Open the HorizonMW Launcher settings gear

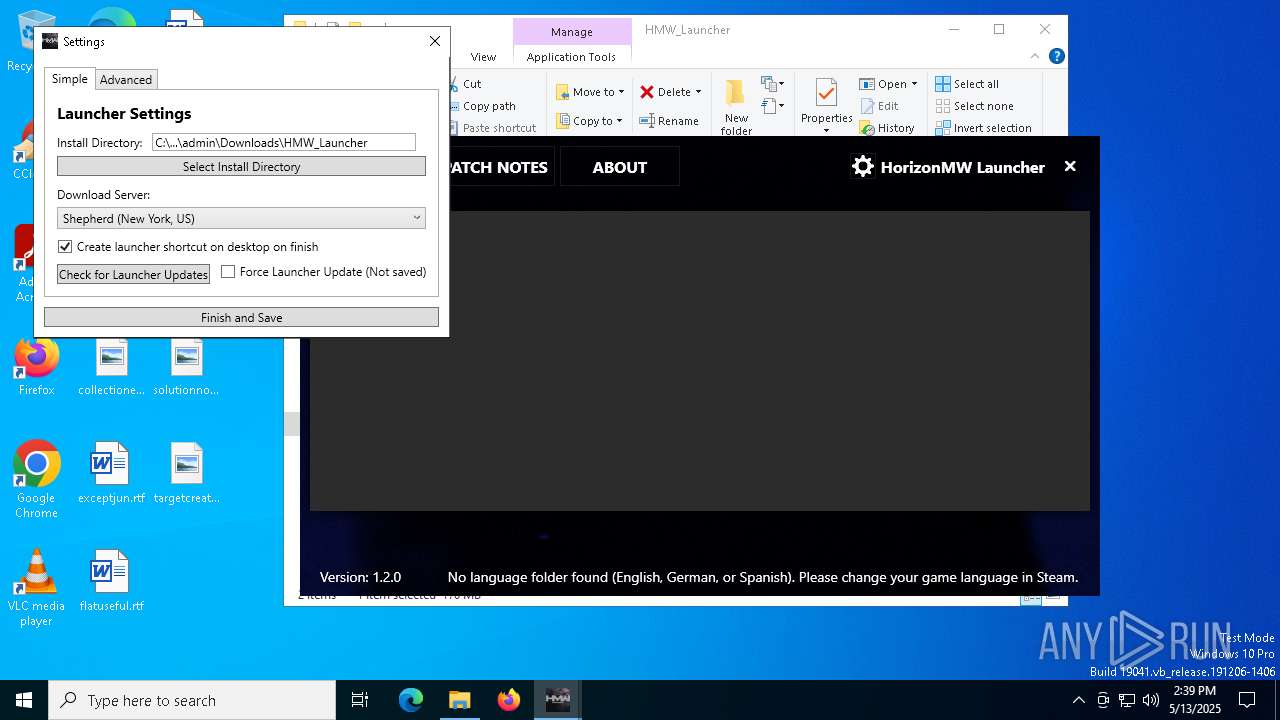(x=862, y=167)
